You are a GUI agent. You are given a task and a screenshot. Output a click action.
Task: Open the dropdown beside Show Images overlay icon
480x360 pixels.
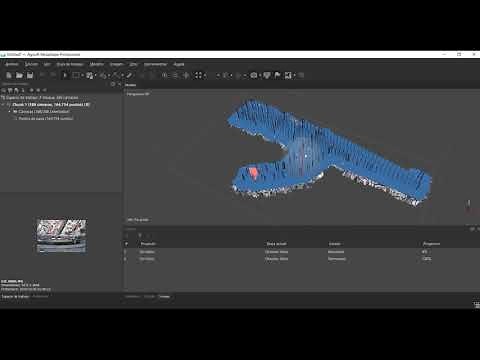pyautogui.click(x=294, y=76)
